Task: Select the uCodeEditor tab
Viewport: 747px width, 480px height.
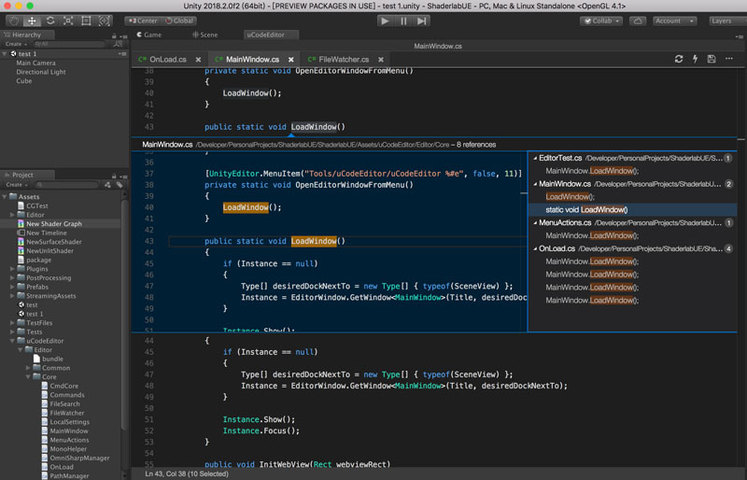Action: (x=271, y=35)
